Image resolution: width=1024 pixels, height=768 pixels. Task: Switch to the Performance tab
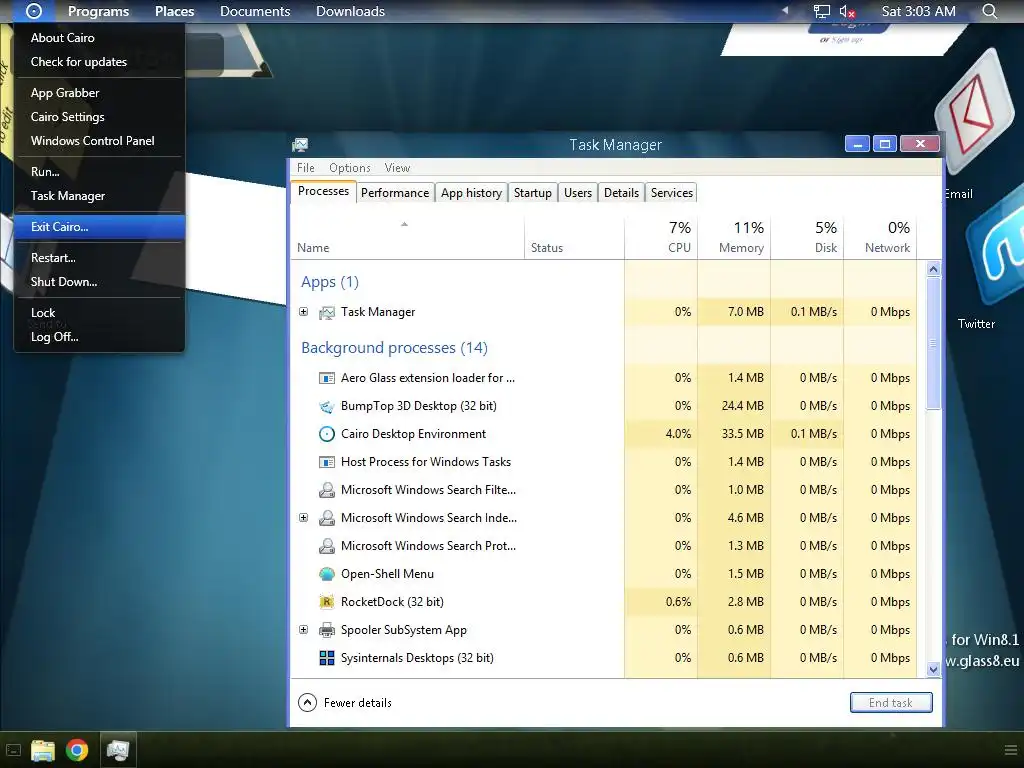click(394, 193)
